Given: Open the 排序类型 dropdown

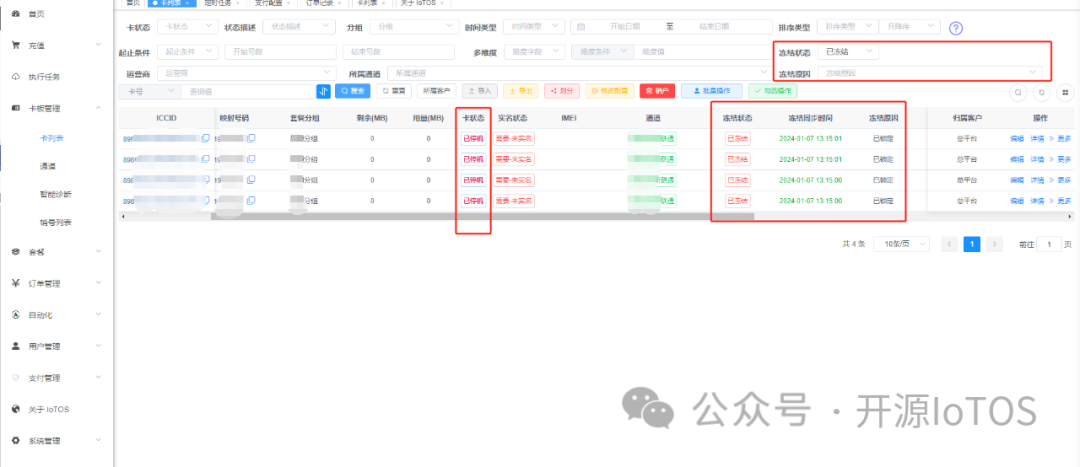Looking at the screenshot, I should coord(847,27).
